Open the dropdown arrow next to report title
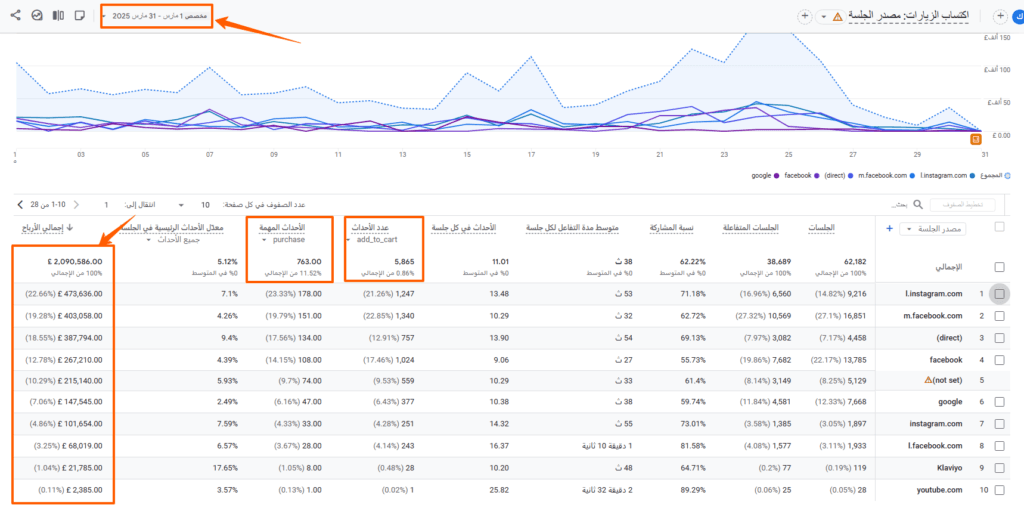This screenshot has height=511, width=1024. [x=823, y=16]
